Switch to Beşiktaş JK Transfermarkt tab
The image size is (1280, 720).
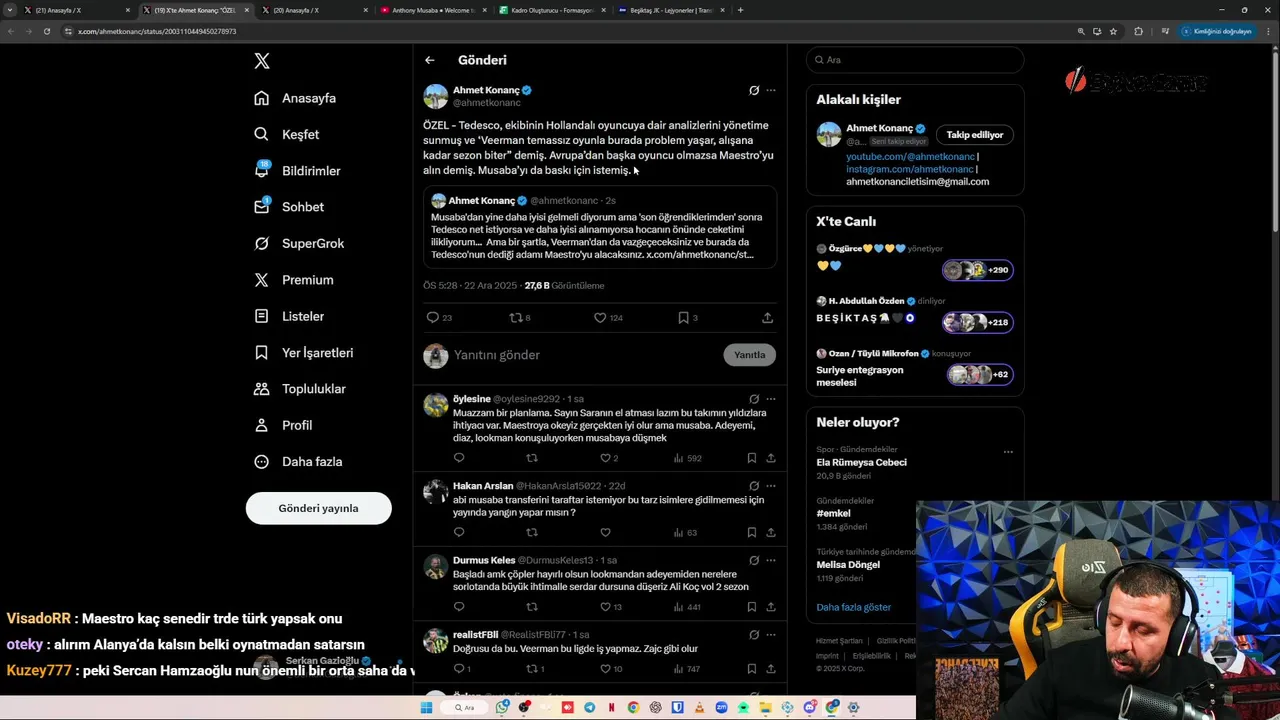pos(672,10)
